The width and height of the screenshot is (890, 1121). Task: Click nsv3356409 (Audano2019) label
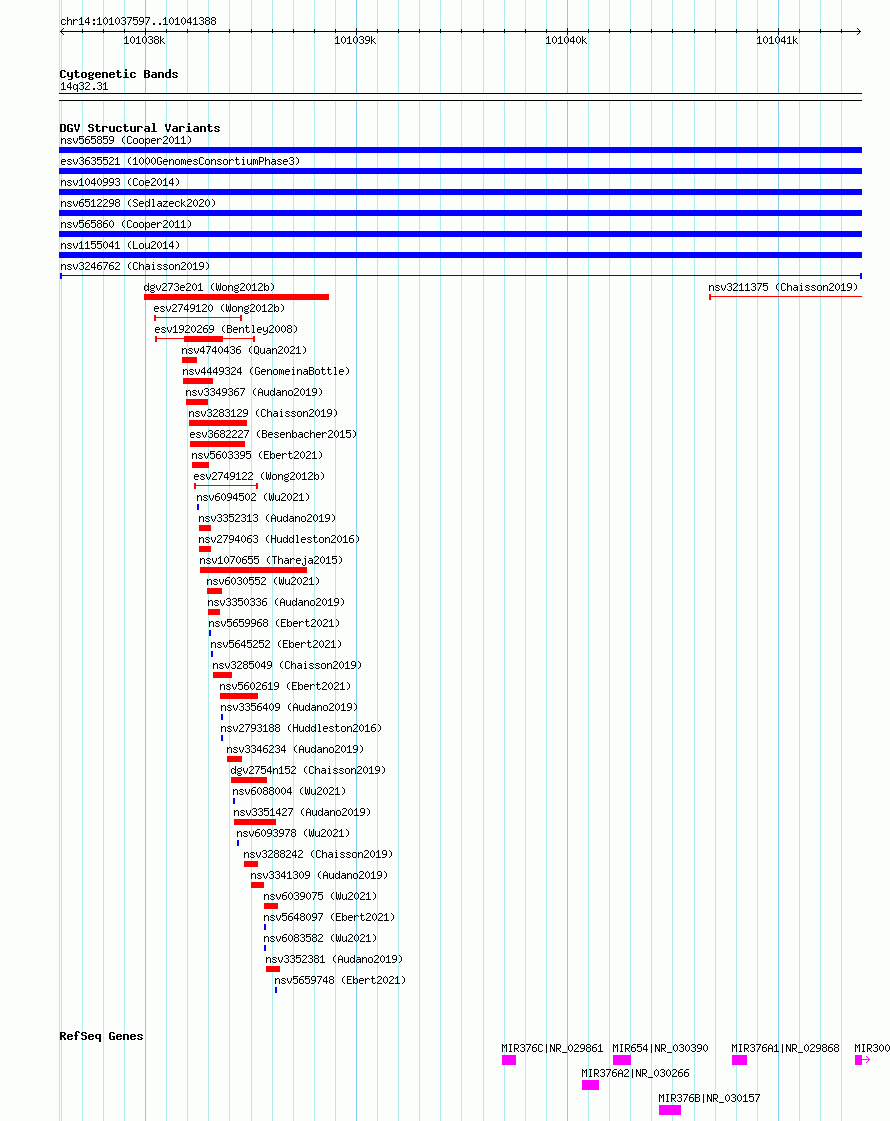click(289, 708)
